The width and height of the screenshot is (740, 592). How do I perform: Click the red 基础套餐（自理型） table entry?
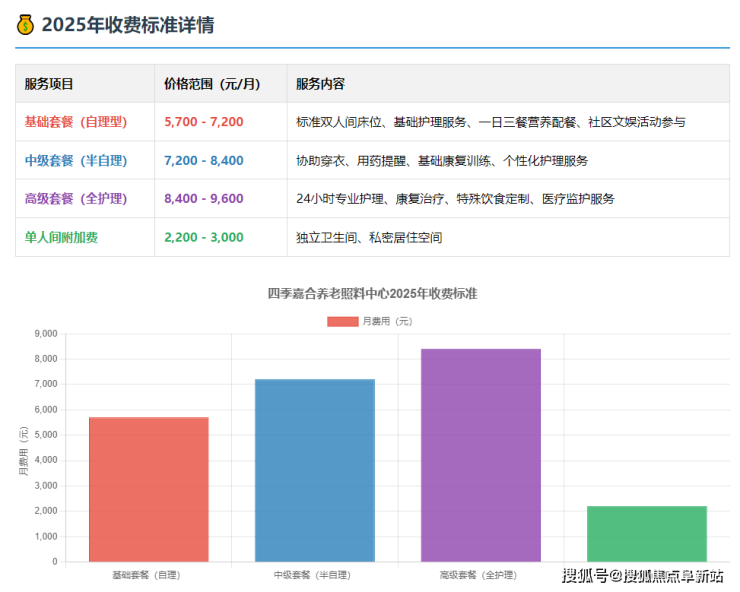(76, 122)
